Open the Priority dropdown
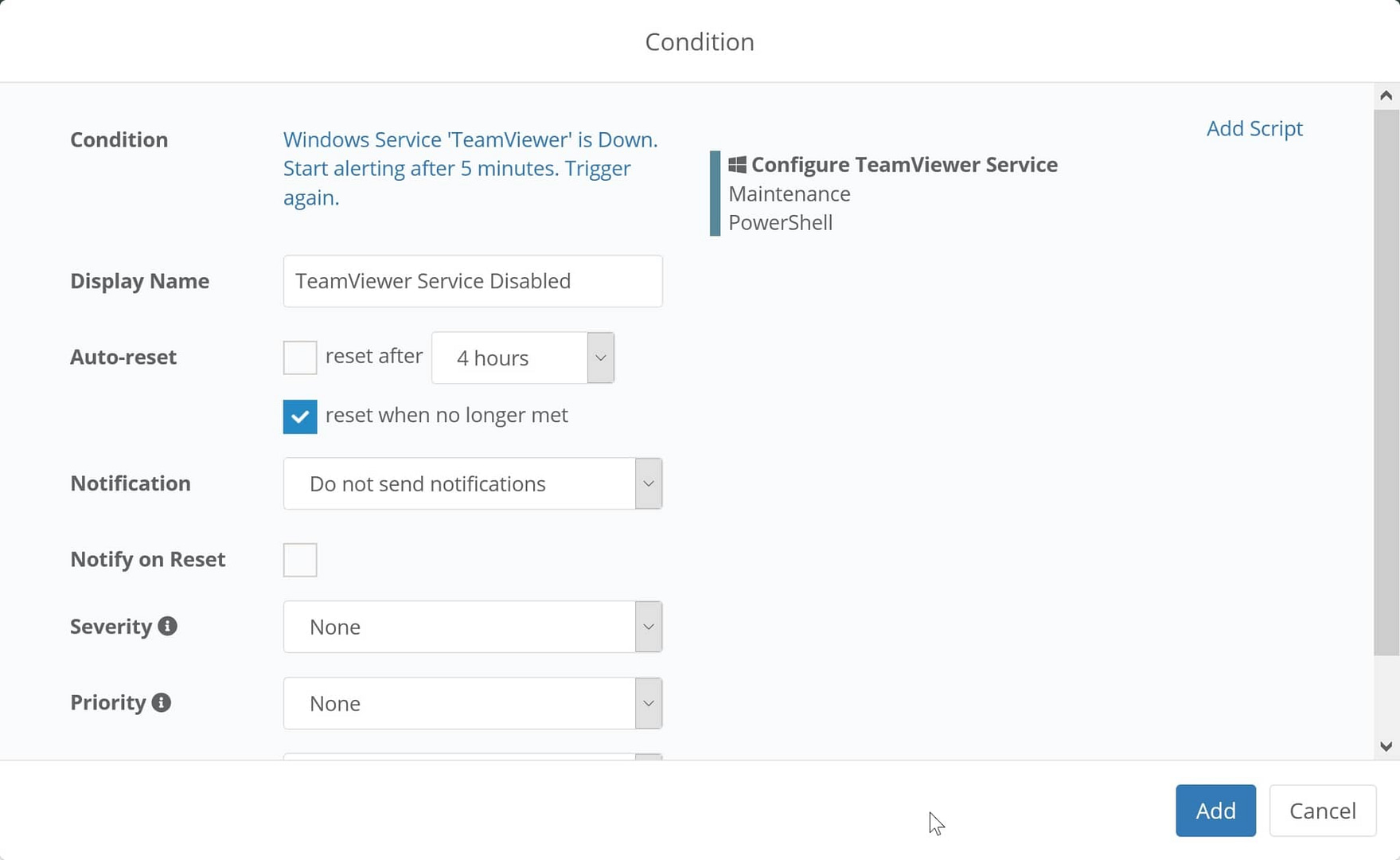Image resolution: width=1400 pixels, height=860 pixels. point(649,703)
